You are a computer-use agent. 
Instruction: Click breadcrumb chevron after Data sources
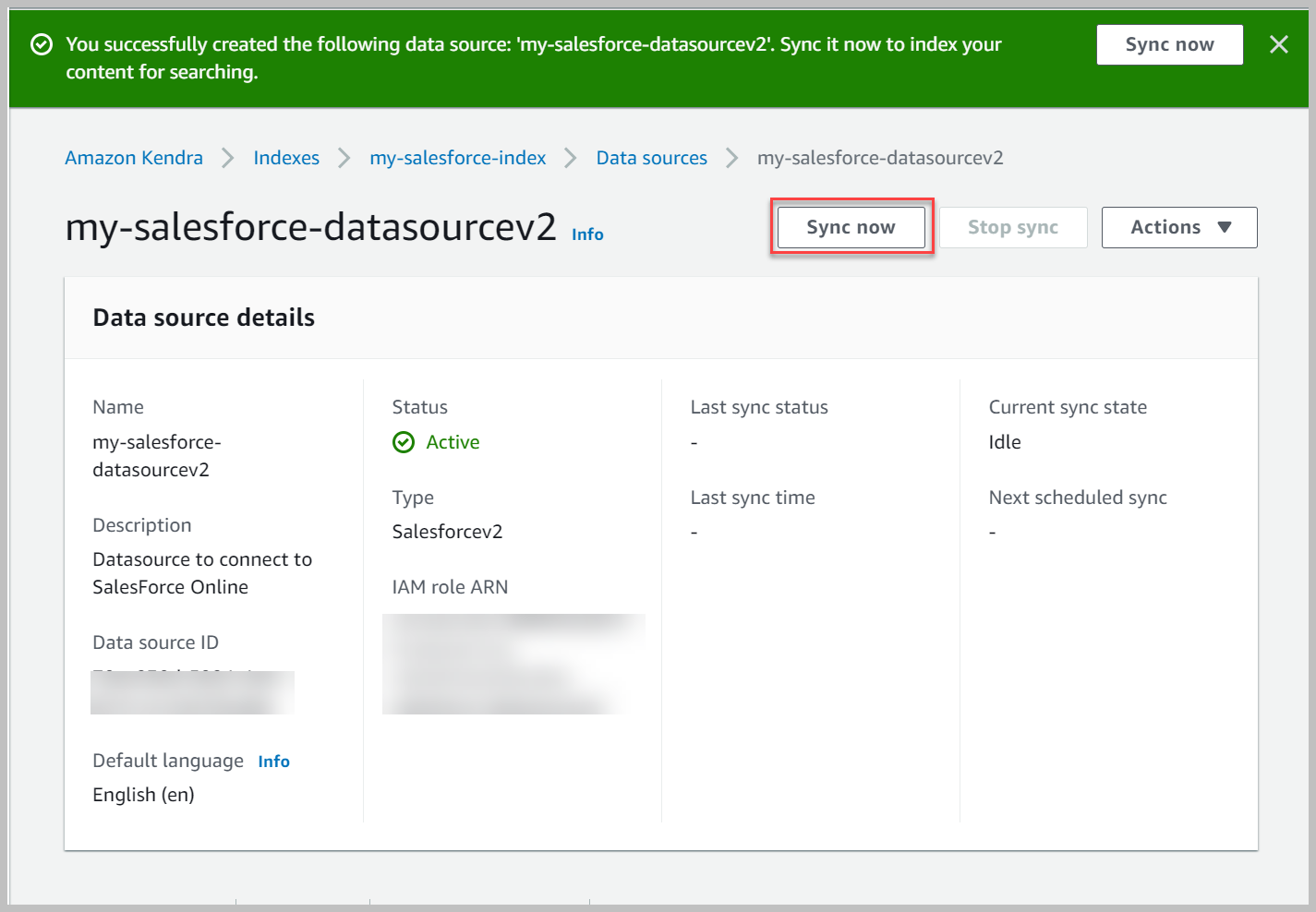pyautogui.click(x=732, y=158)
